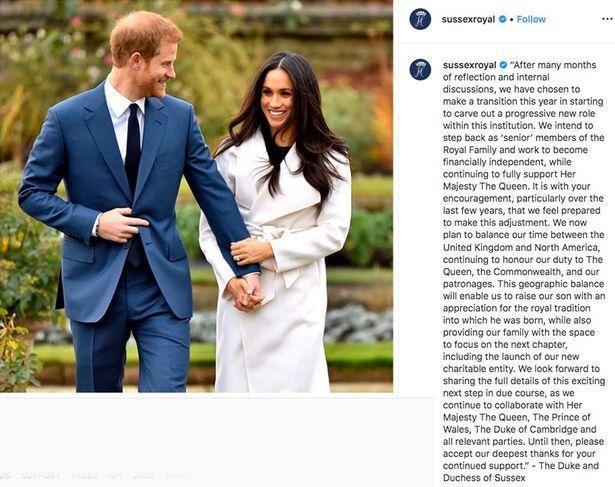Click the partially visible 'US' footer link
This screenshot has height=487, width=615.
tap(5, 475)
